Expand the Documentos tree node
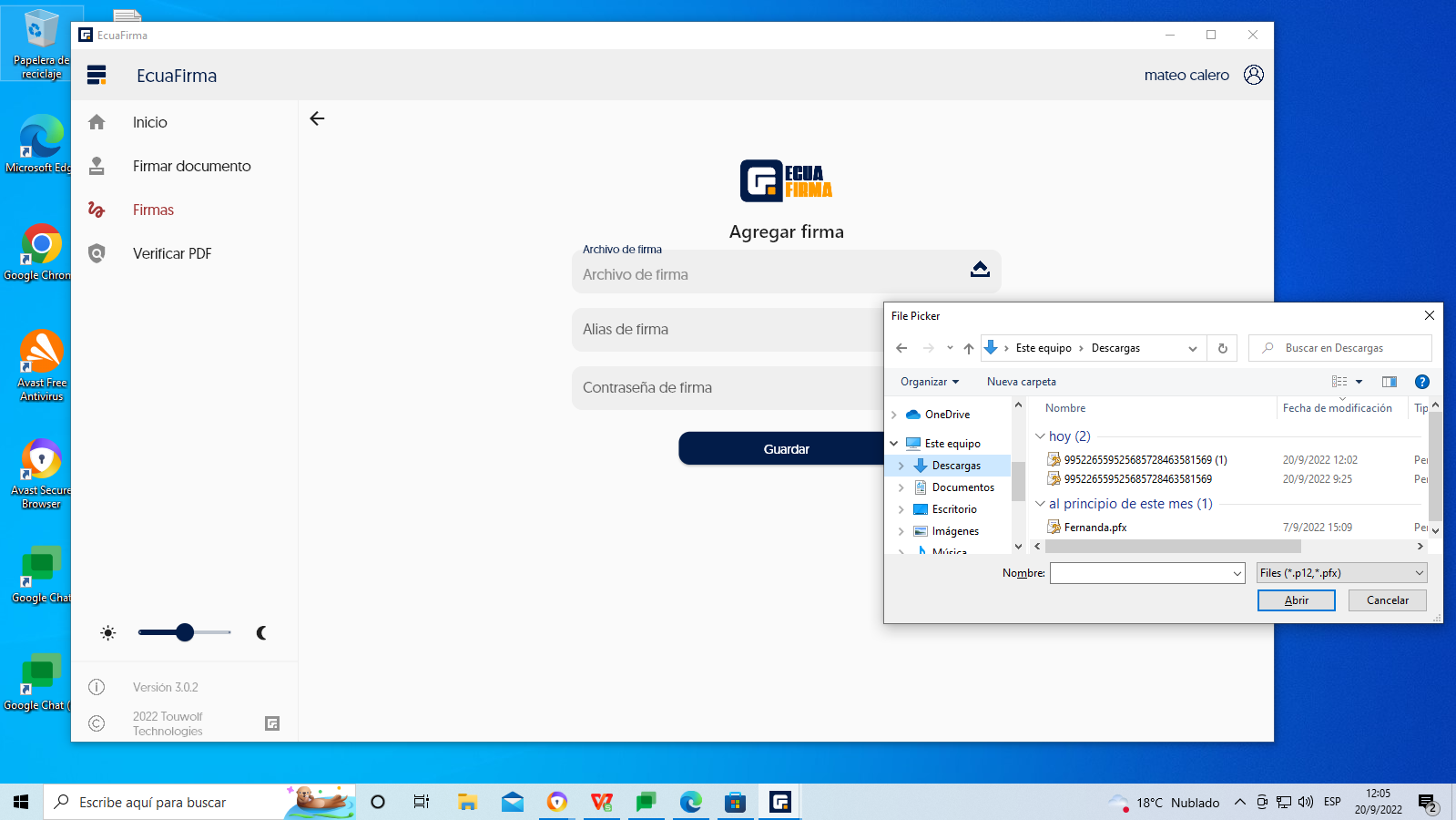The image size is (1456, 820). (x=901, y=487)
